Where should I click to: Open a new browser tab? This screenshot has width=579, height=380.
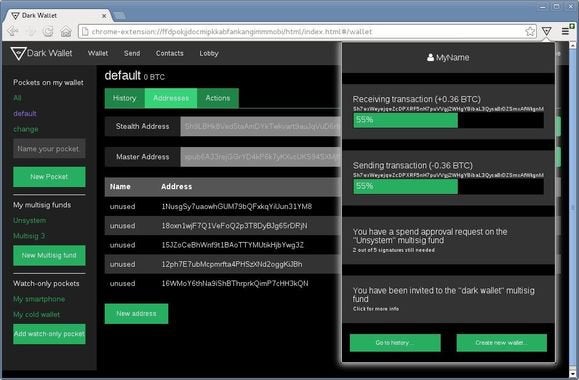[119, 16]
